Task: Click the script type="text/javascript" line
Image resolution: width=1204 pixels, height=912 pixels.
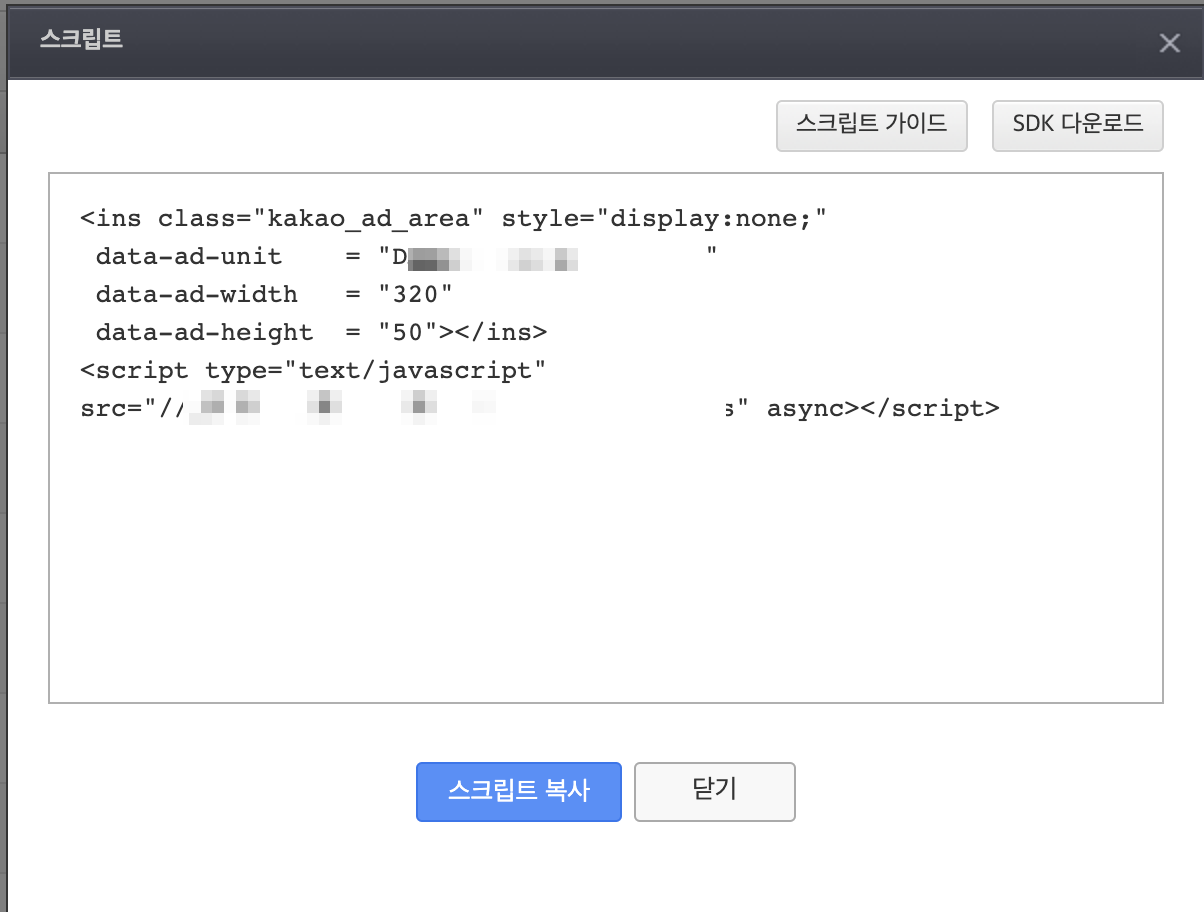Action: (x=314, y=370)
